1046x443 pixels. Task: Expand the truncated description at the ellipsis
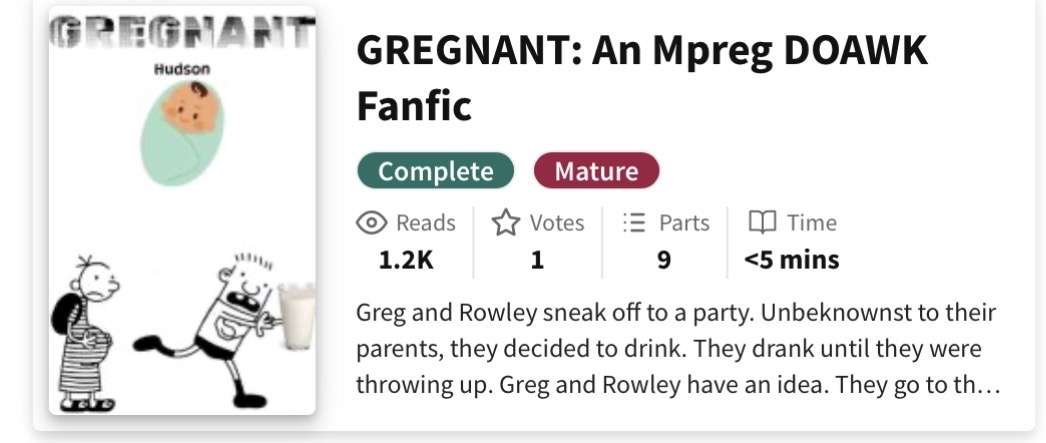(x=988, y=384)
